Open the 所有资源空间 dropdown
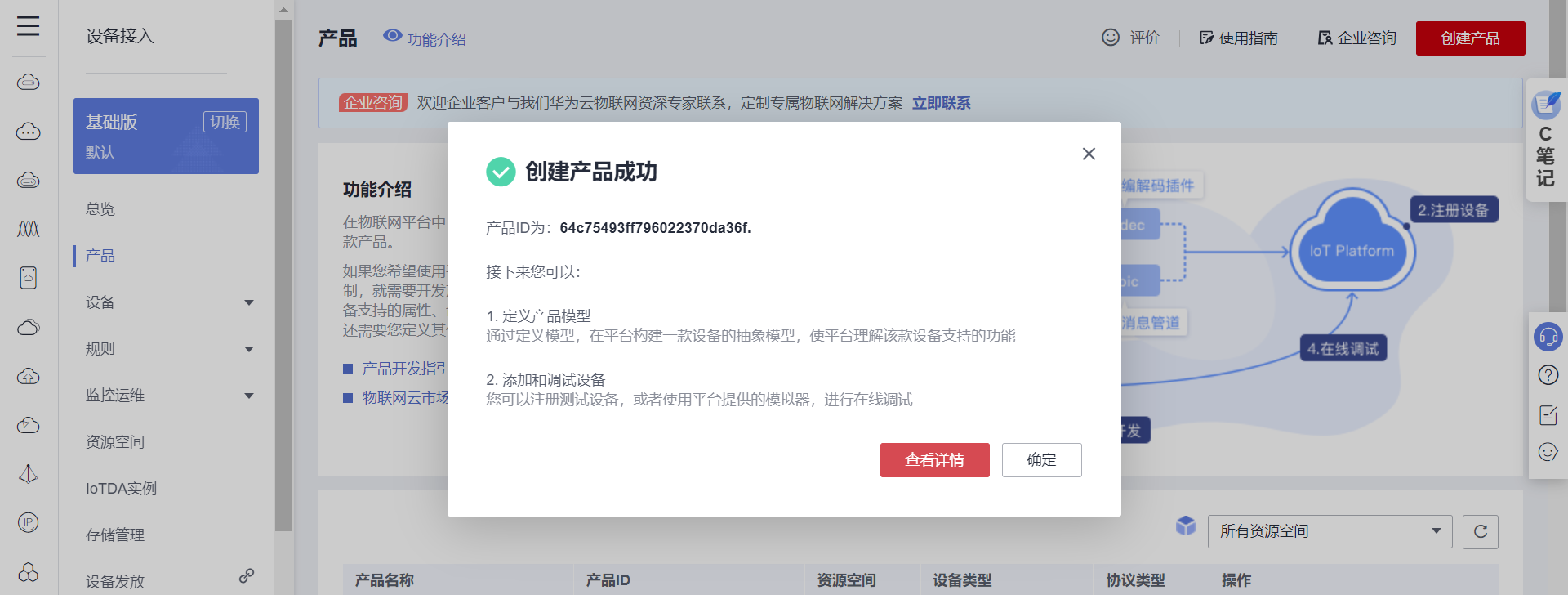 (1329, 531)
